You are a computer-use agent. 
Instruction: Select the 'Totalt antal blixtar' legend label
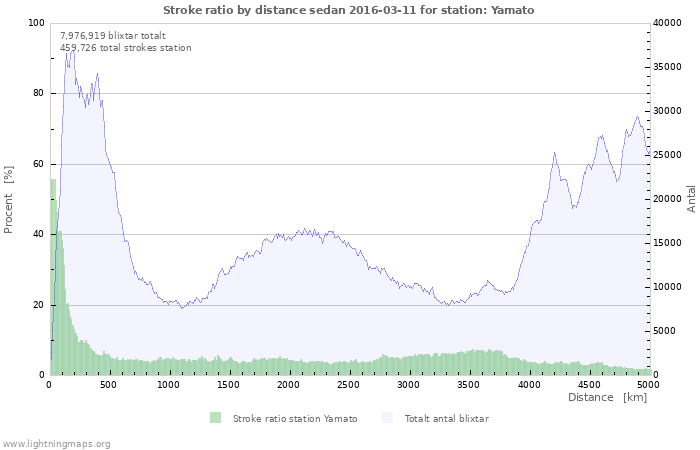pyautogui.click(x=446, y=418)
